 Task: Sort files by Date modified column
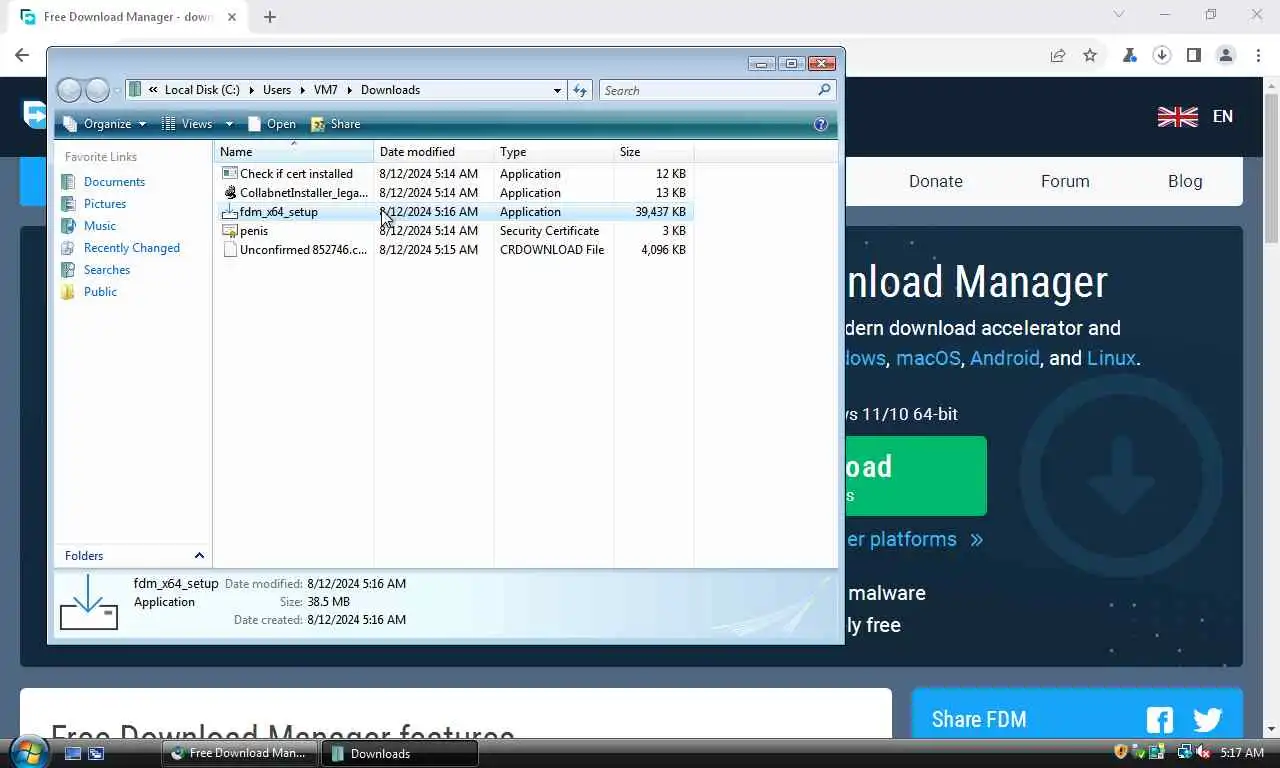tap(434, 152)
